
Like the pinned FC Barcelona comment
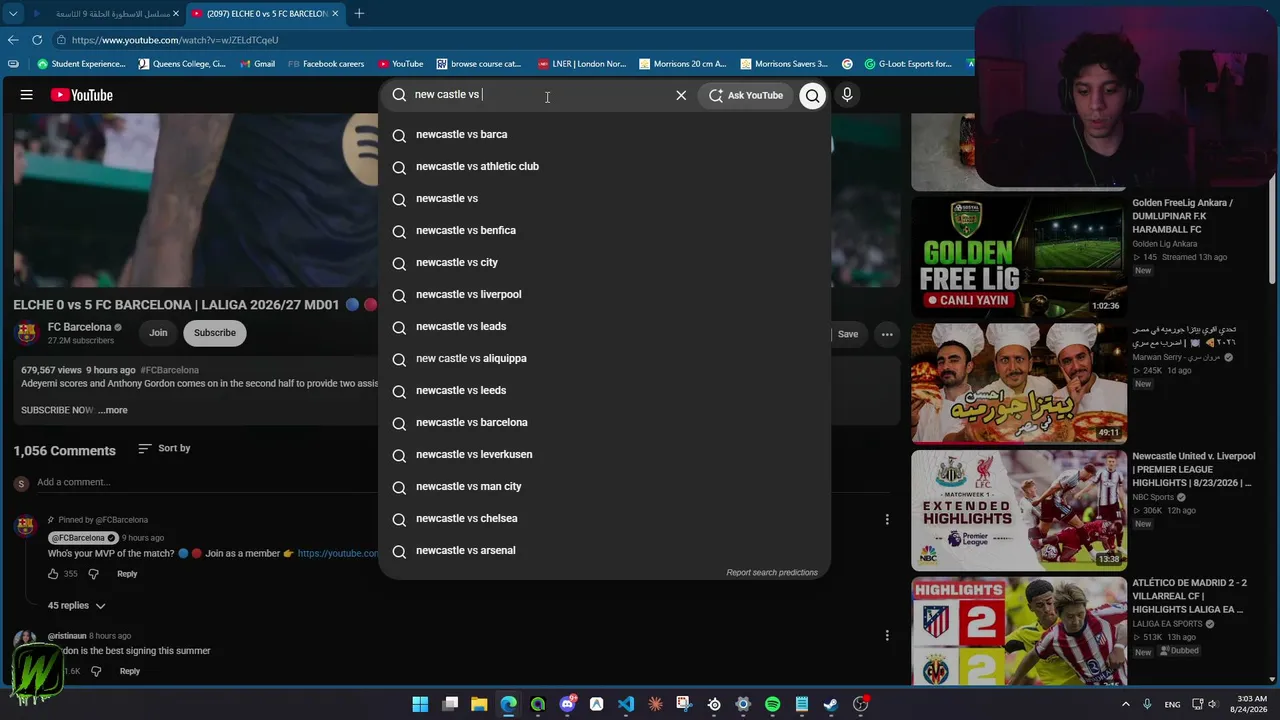pos(53,574)
